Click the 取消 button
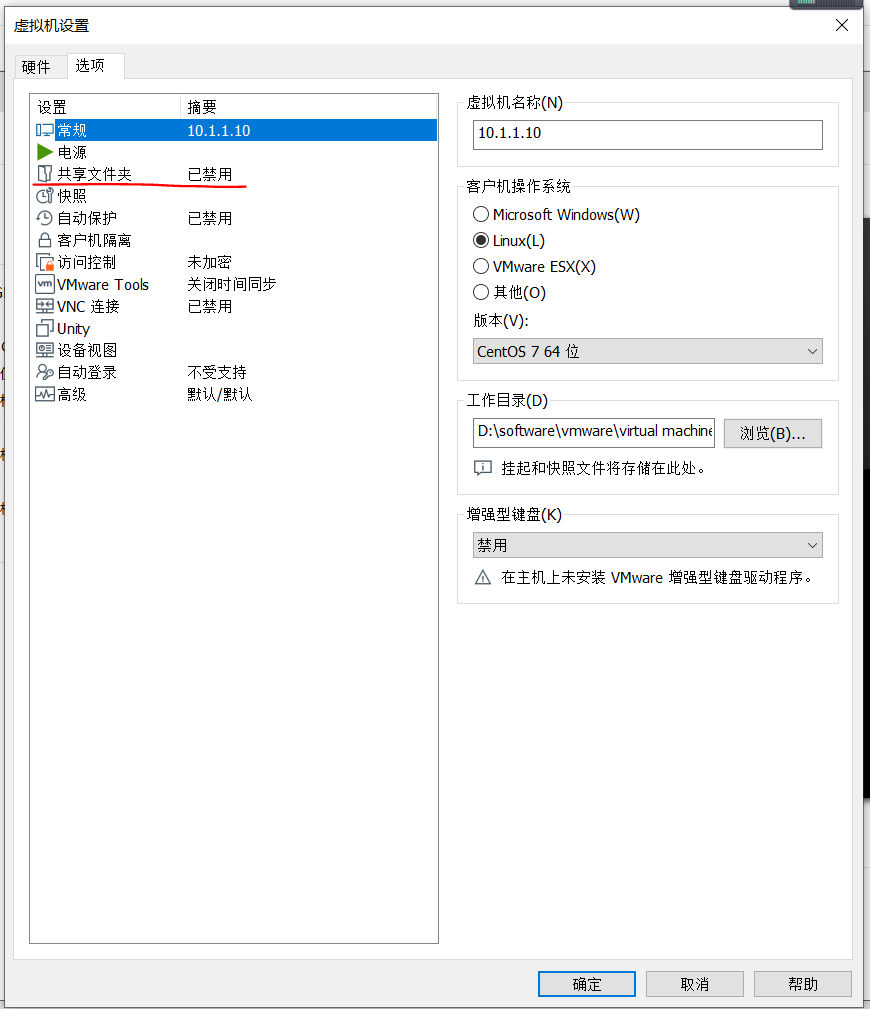 695,984
